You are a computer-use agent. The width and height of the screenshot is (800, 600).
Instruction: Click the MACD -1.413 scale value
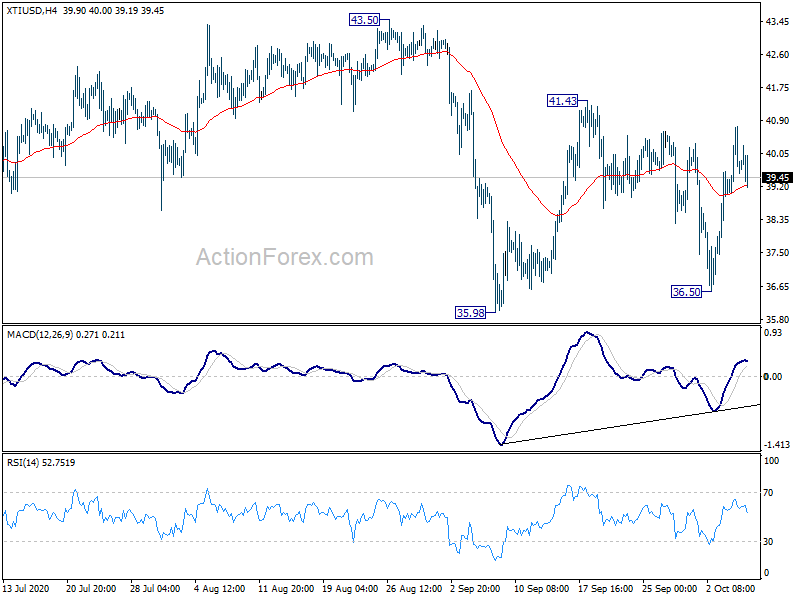[x=777, y=445]
